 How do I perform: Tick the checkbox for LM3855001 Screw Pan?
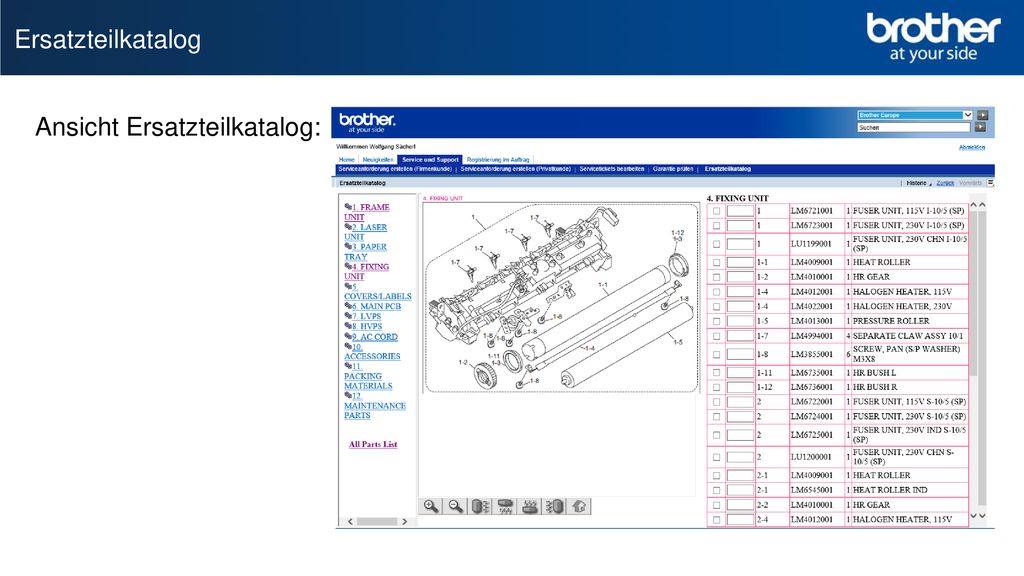click(716, 355)
